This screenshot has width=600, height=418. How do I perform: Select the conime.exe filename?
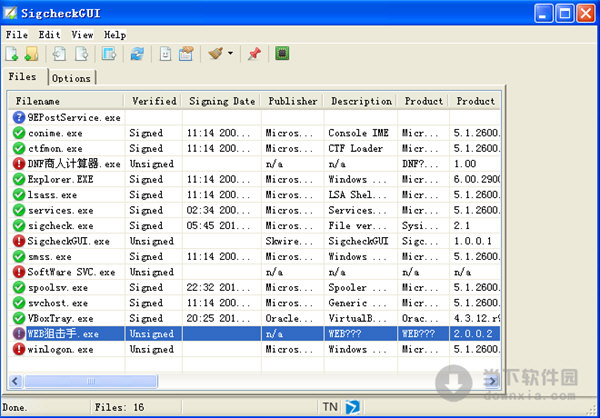click(55, 134)
